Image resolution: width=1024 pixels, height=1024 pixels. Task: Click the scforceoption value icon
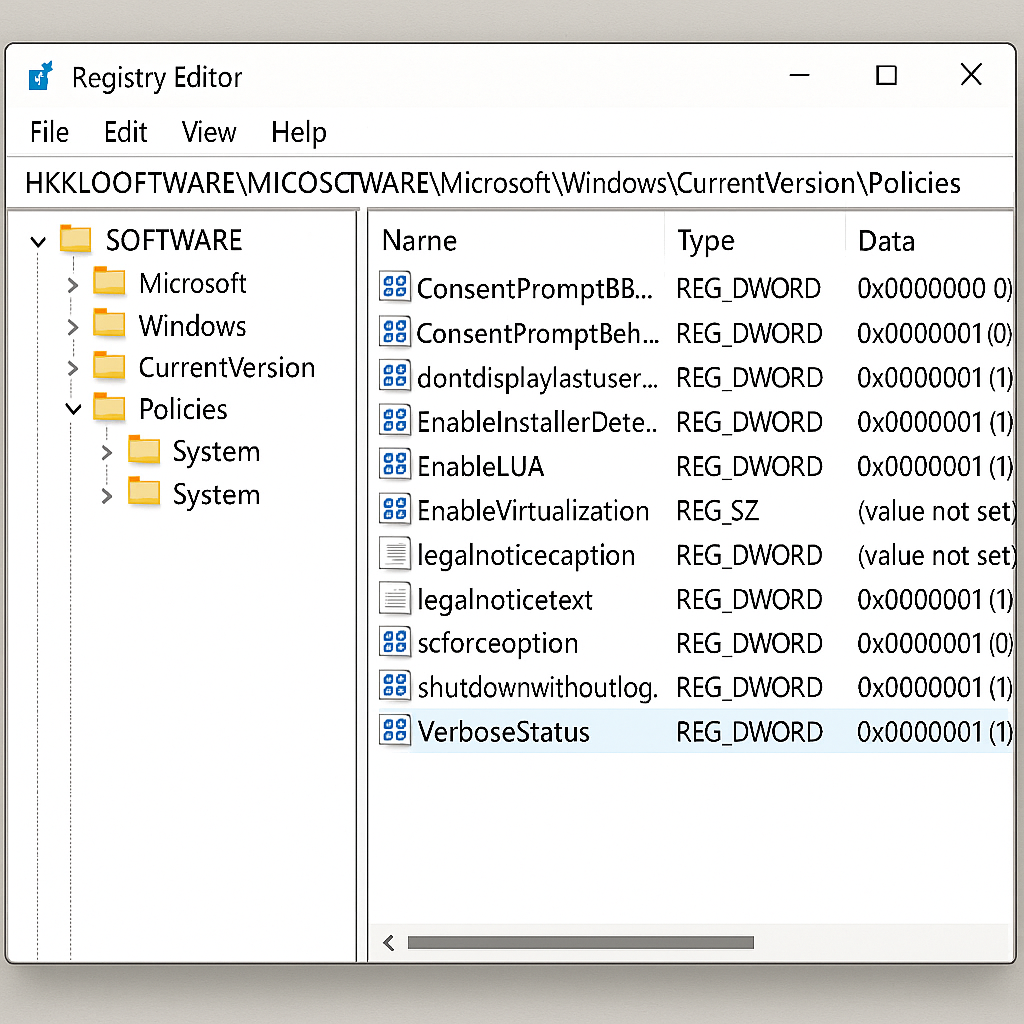click(x=395, y=642)
